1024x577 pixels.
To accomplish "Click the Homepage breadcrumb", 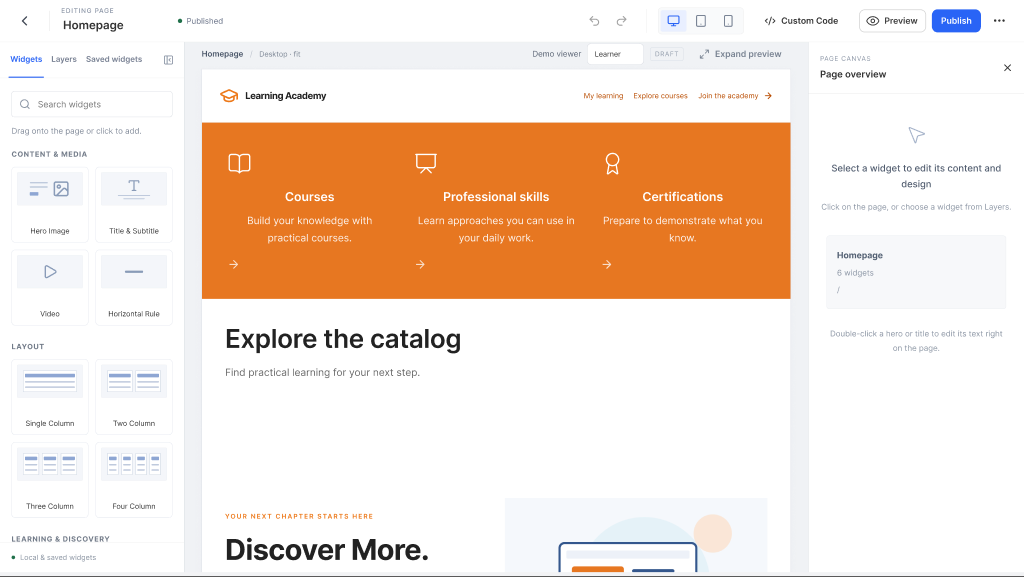I will pos(222,54).
